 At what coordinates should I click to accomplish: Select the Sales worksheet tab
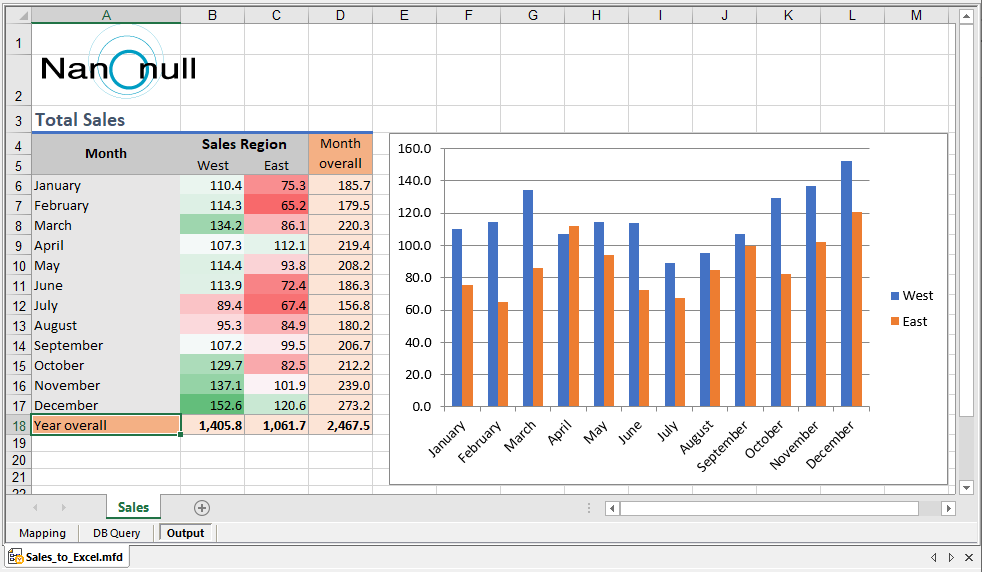coord(133,508)
